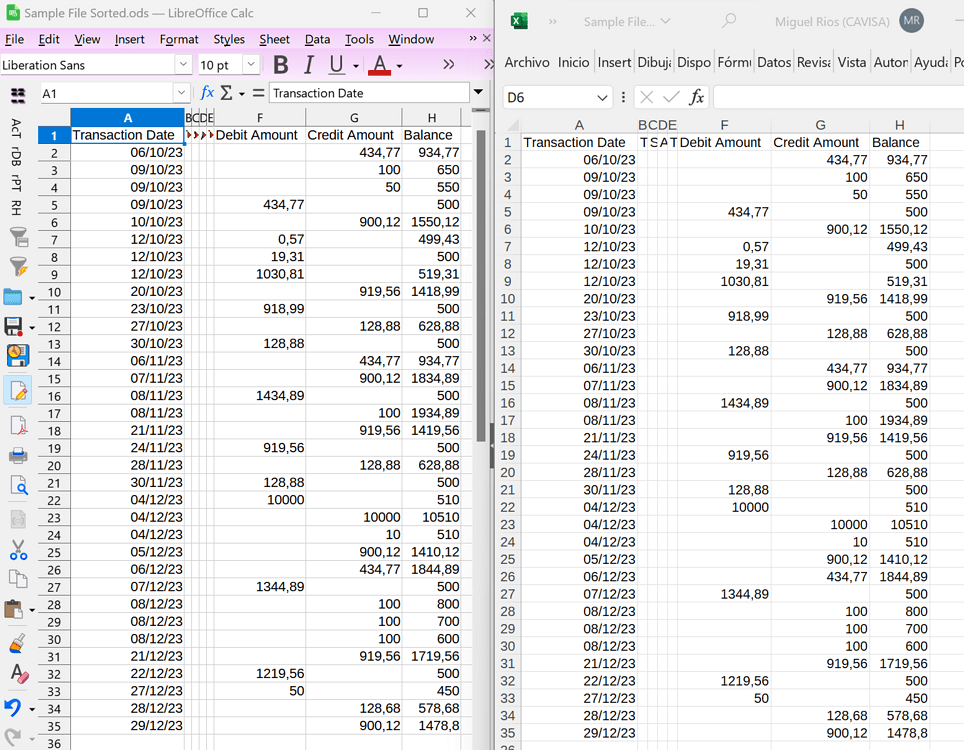The image size is (964, 750).
Task: Click the Save As icon in Calc
Action: click(x=18, y=357)
